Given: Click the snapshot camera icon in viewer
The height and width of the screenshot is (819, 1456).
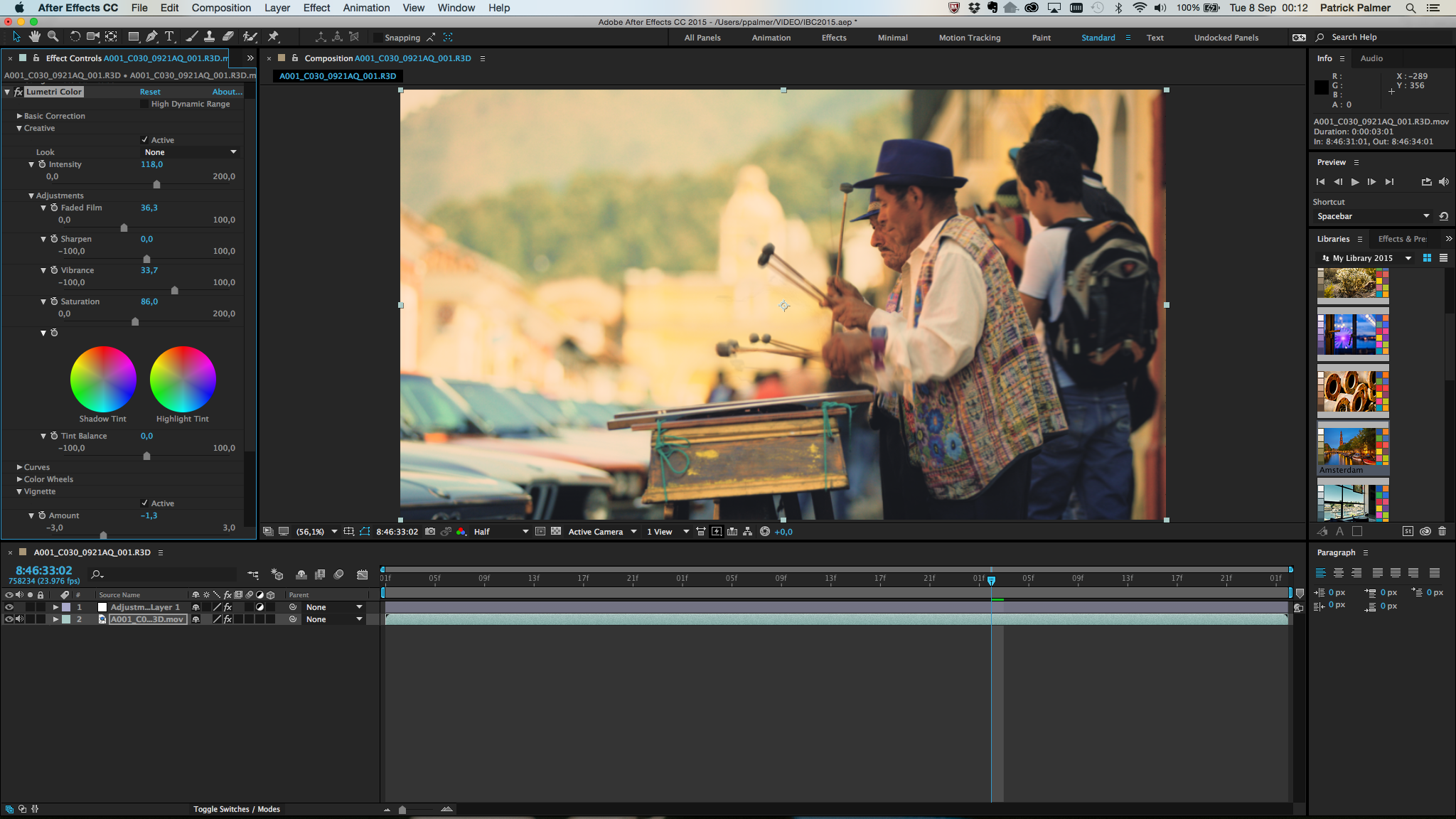Looking at the screenshot, I should pyautogui.click(x=430, y=532).
